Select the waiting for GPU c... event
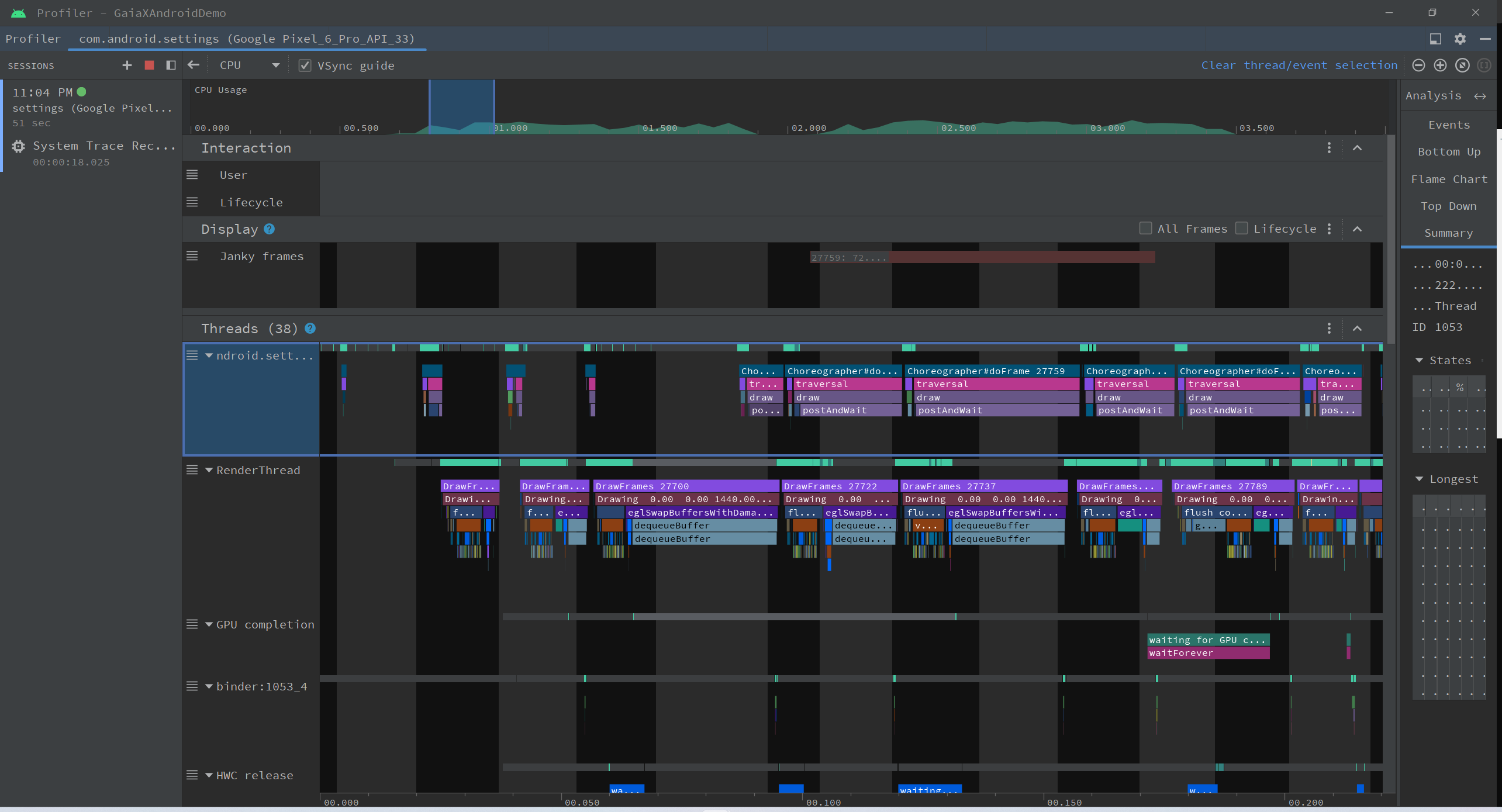Screen dimensions: 1502x812 (x=1208, y=640)
